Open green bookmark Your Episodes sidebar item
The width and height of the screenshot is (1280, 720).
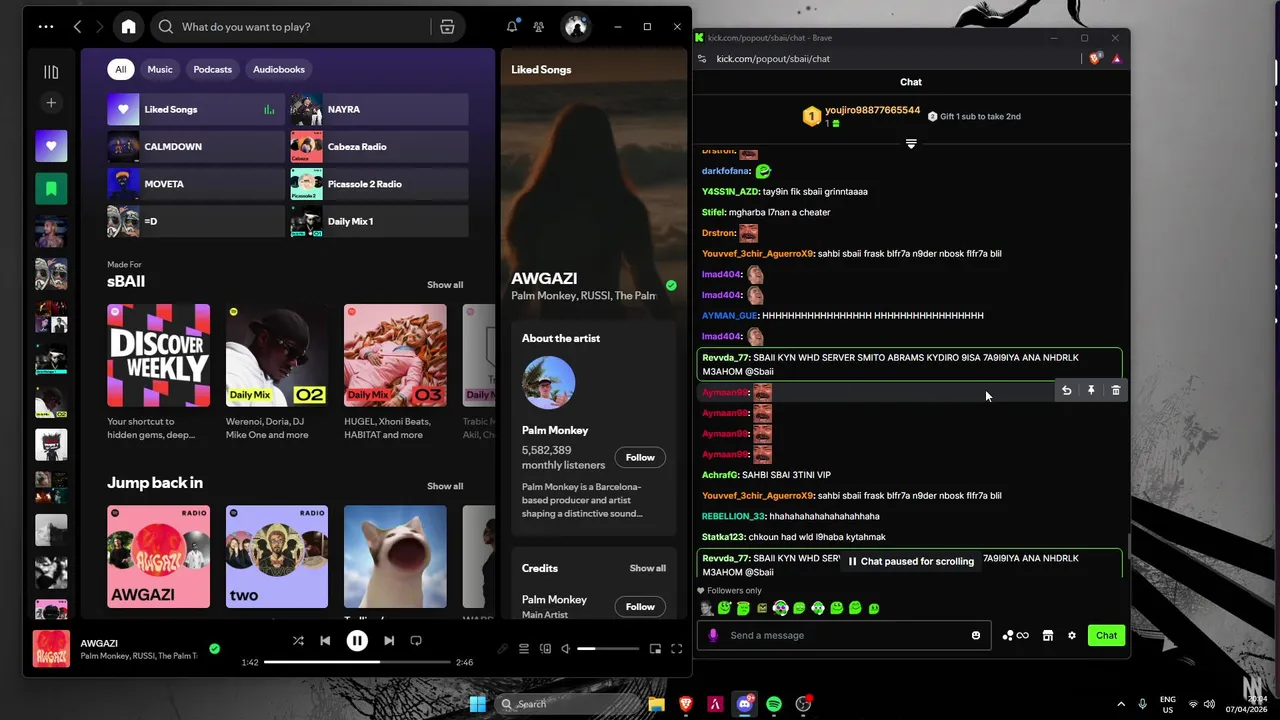tap(51, 188)
